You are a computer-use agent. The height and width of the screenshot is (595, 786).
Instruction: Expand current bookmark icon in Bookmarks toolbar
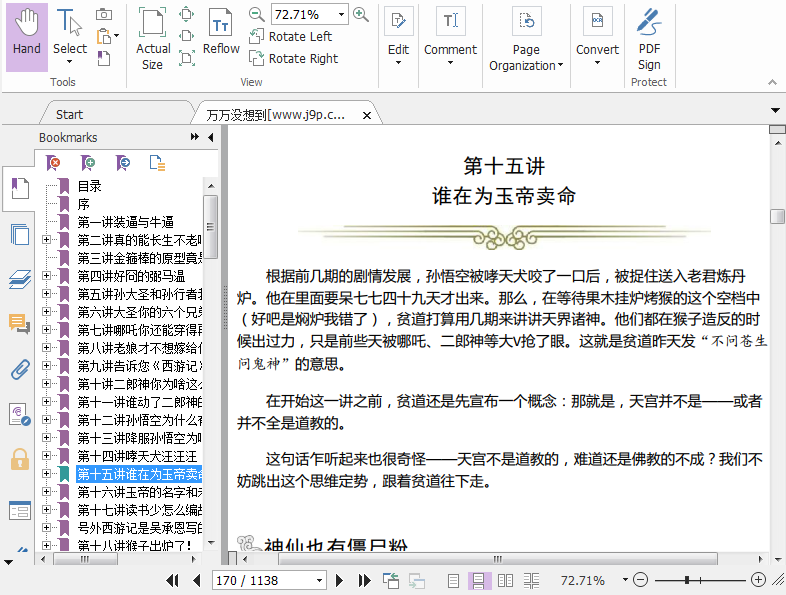coord(157,163)
